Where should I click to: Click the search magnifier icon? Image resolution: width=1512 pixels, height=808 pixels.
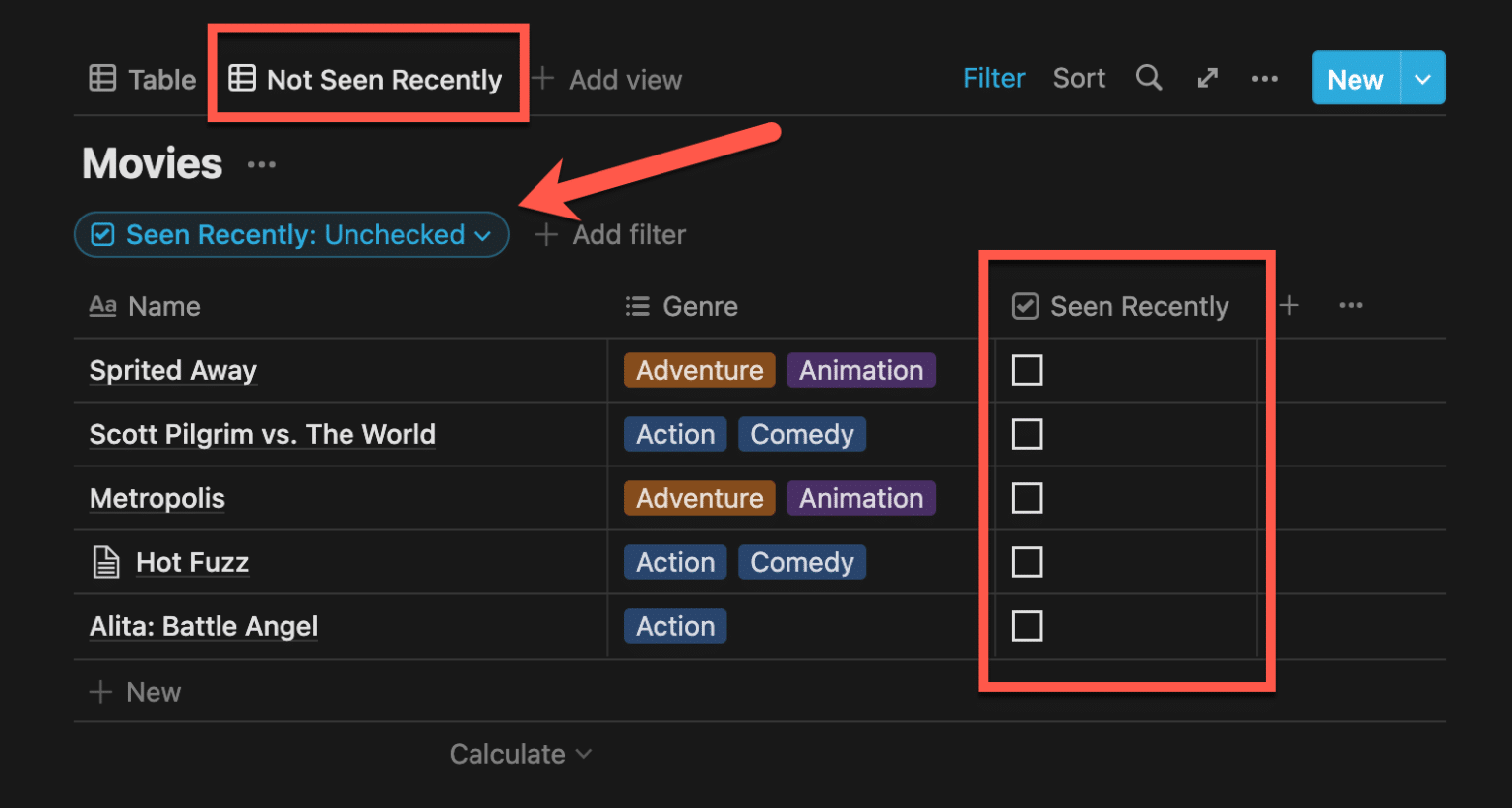click(x=1149, y=78)
